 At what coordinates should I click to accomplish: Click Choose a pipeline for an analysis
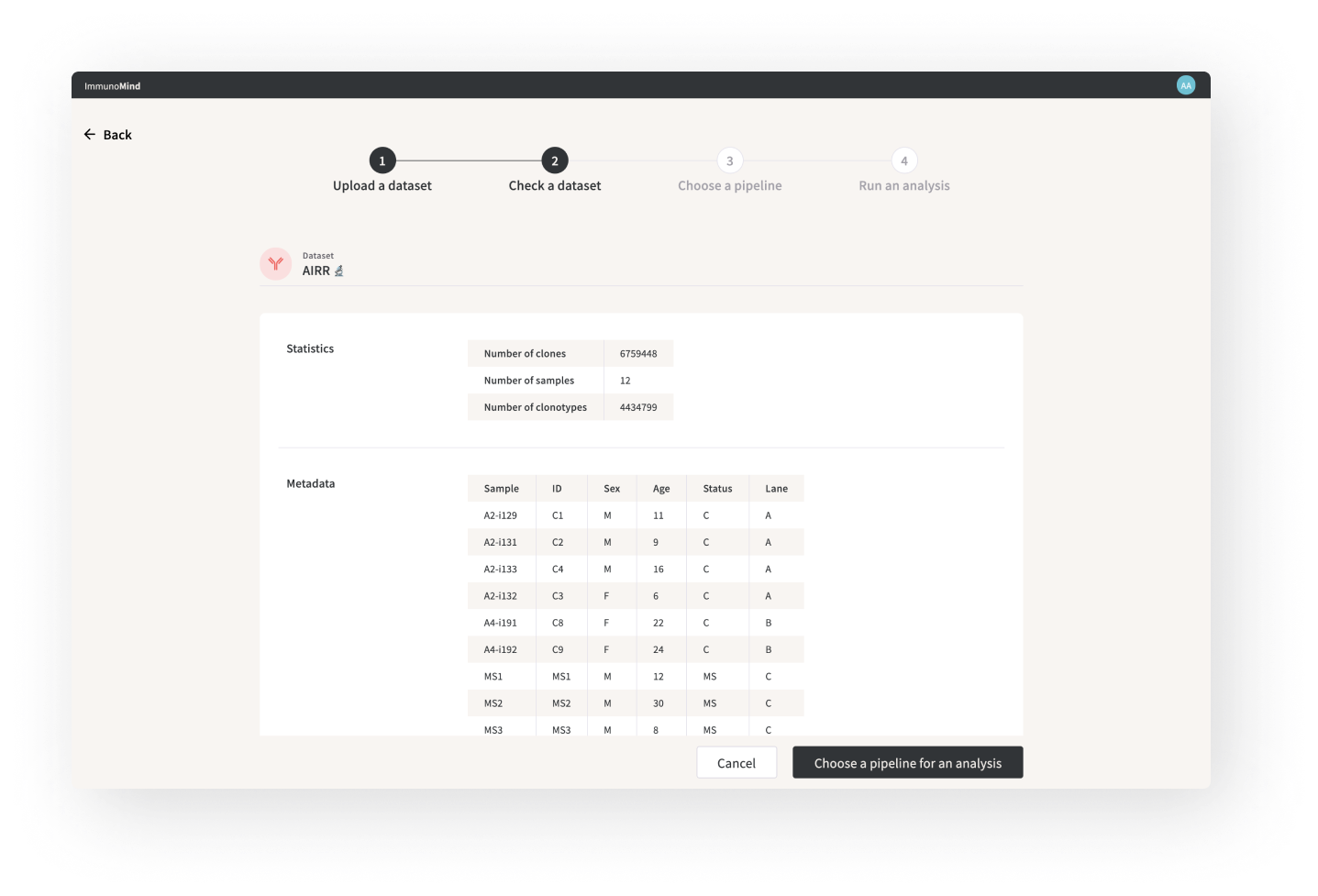907,763
